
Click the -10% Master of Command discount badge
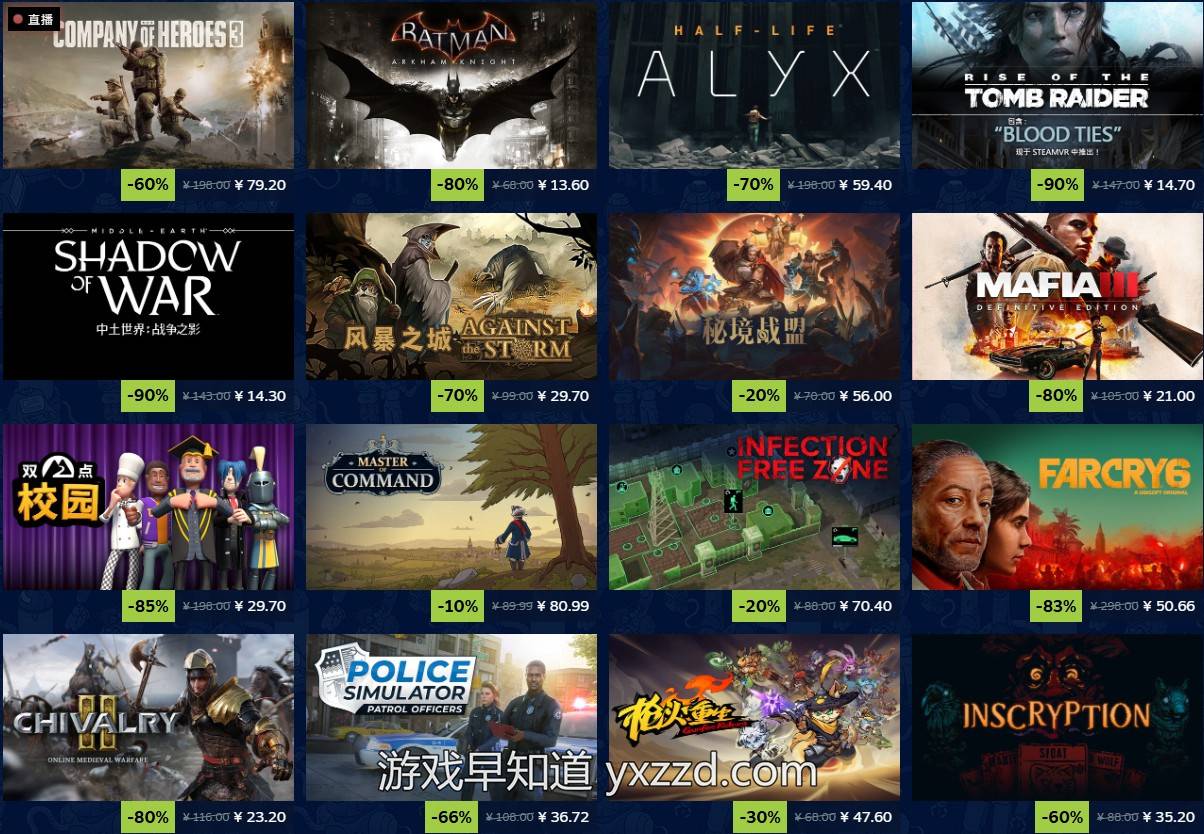457,606
